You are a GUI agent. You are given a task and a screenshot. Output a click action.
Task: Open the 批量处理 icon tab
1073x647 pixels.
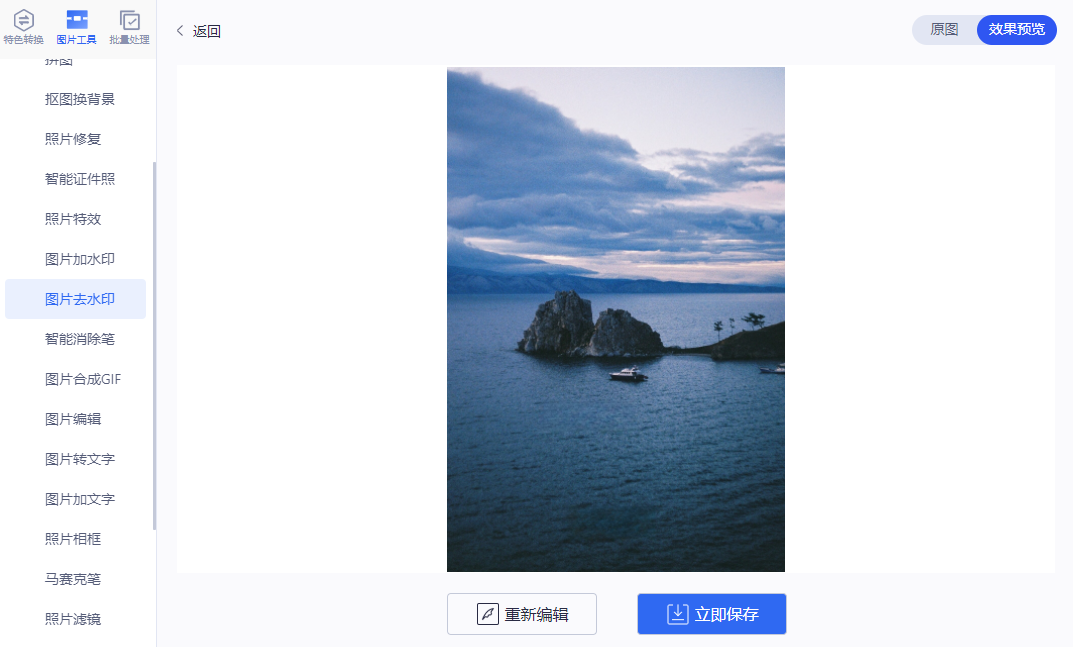coord(129,27)
